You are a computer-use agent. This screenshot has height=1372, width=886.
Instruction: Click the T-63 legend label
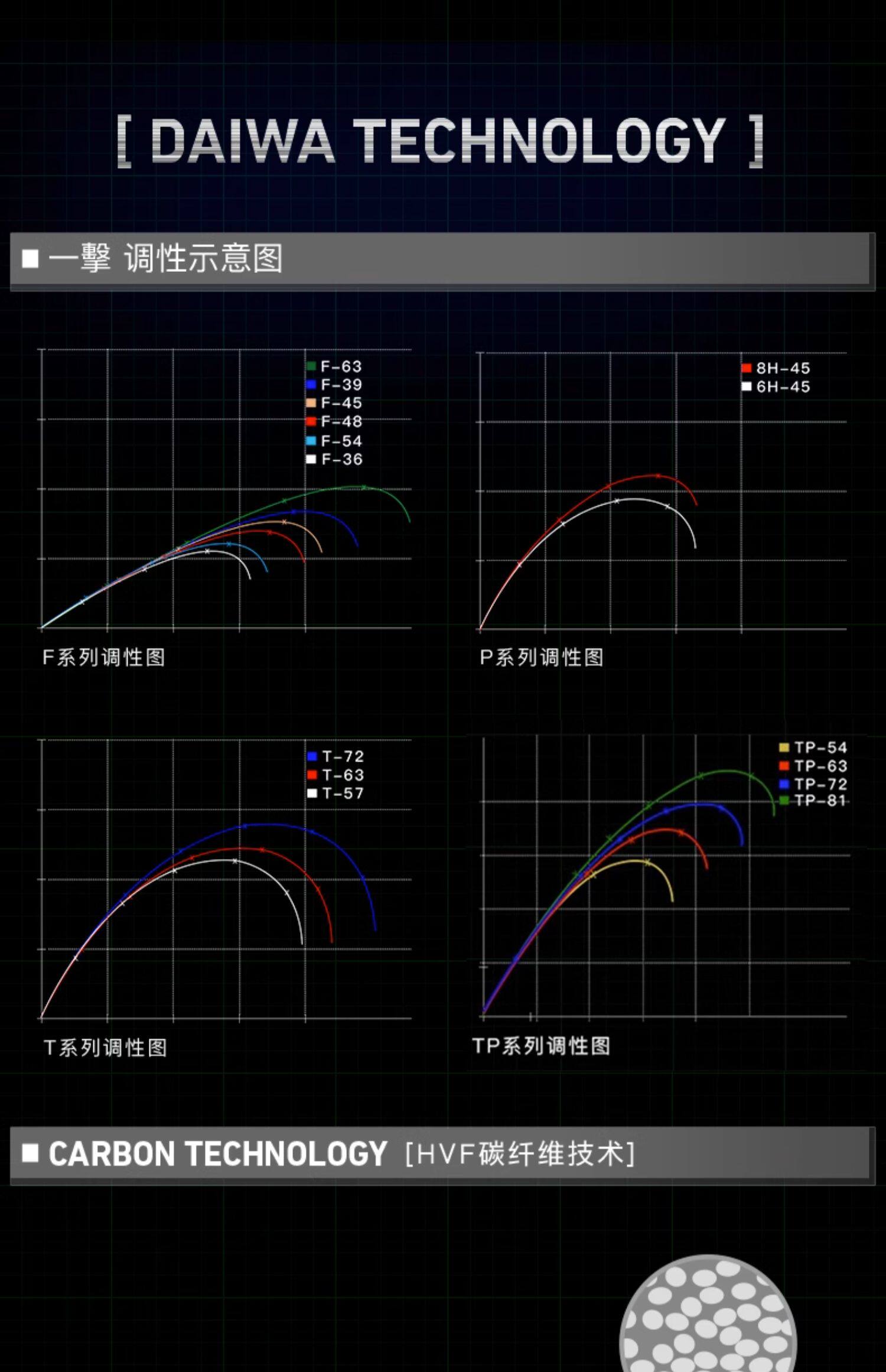coord(343,775)
